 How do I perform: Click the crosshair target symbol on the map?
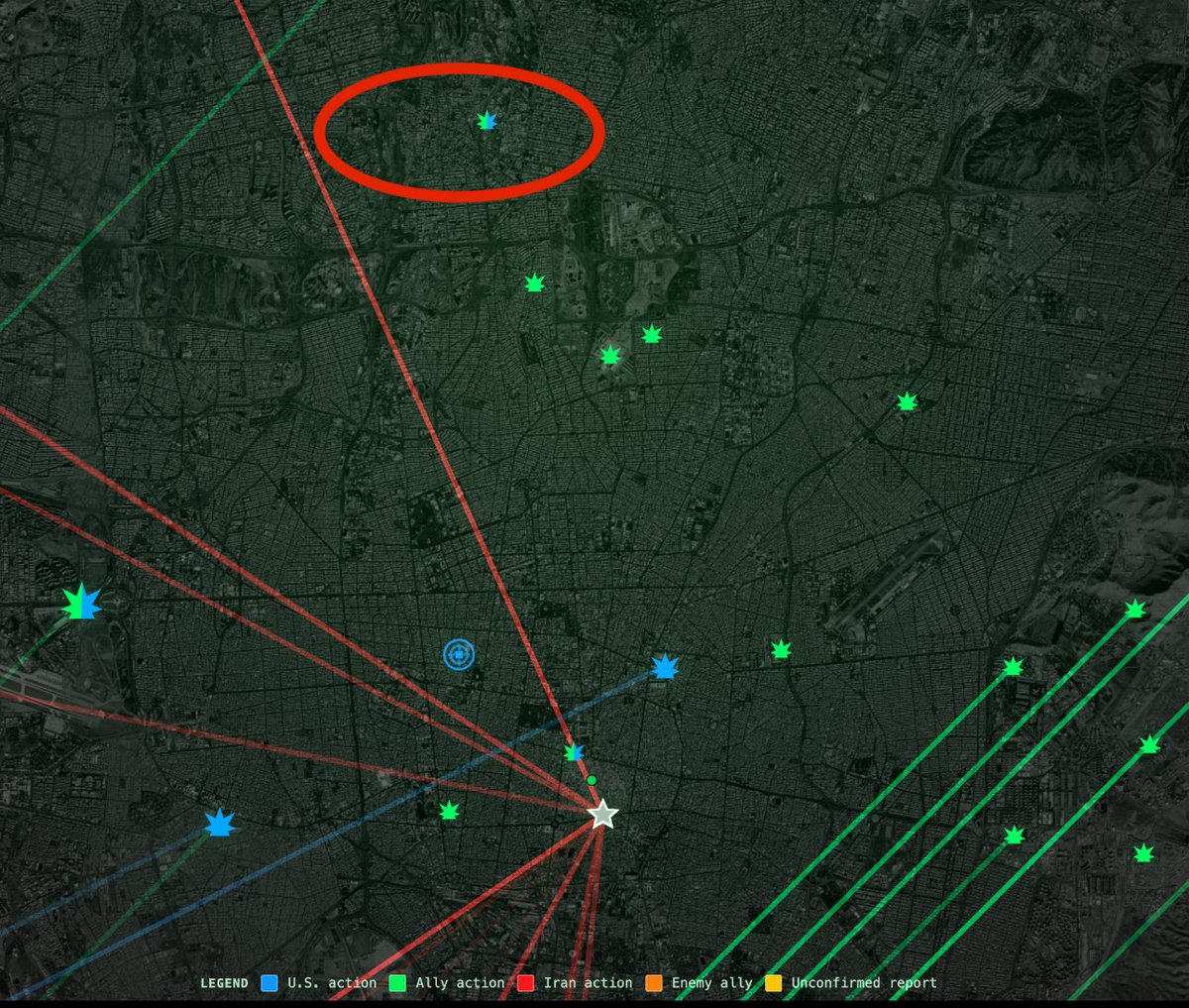(459, 653)
